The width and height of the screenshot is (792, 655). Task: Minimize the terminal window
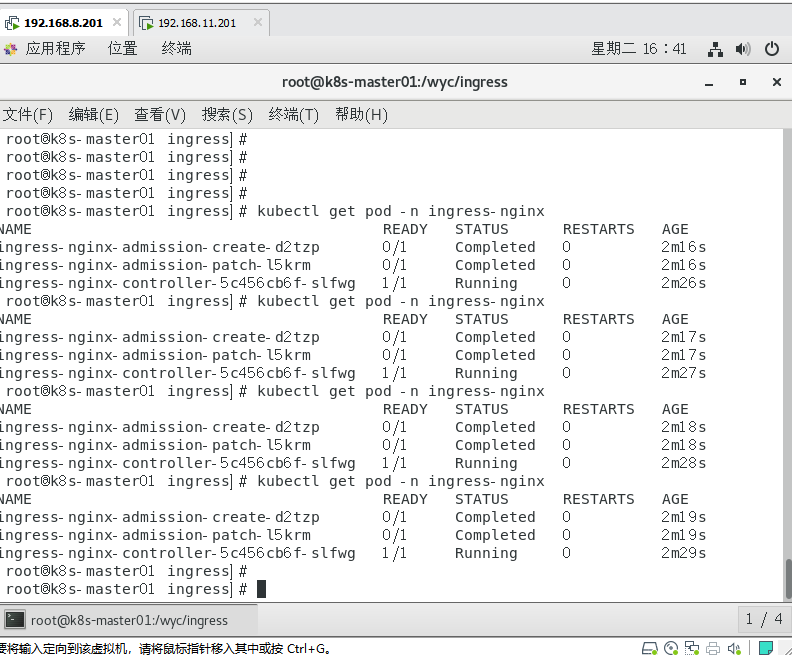[709, 83]
